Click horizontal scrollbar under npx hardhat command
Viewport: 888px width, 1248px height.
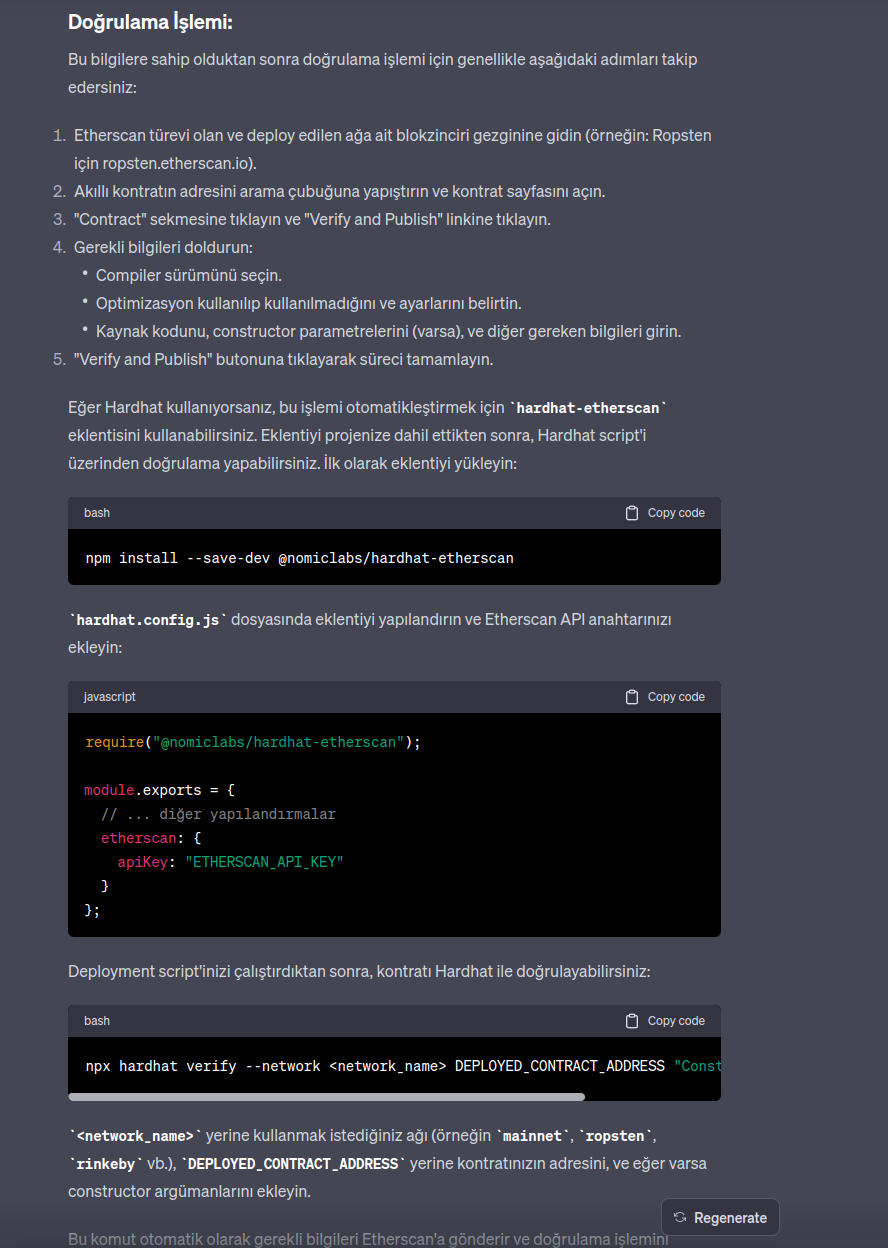coord(327,1097)
